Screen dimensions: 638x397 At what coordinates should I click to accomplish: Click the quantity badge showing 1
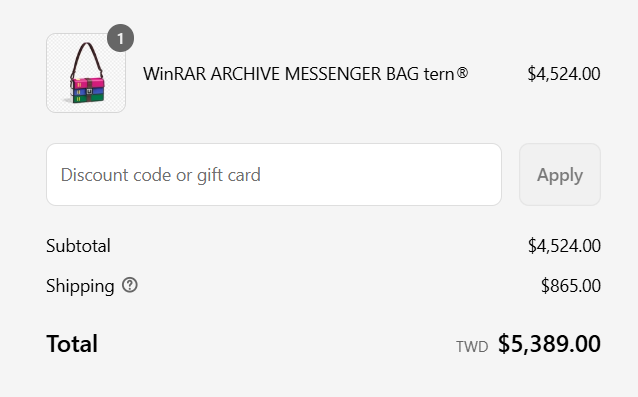click(x=120, y=38)
